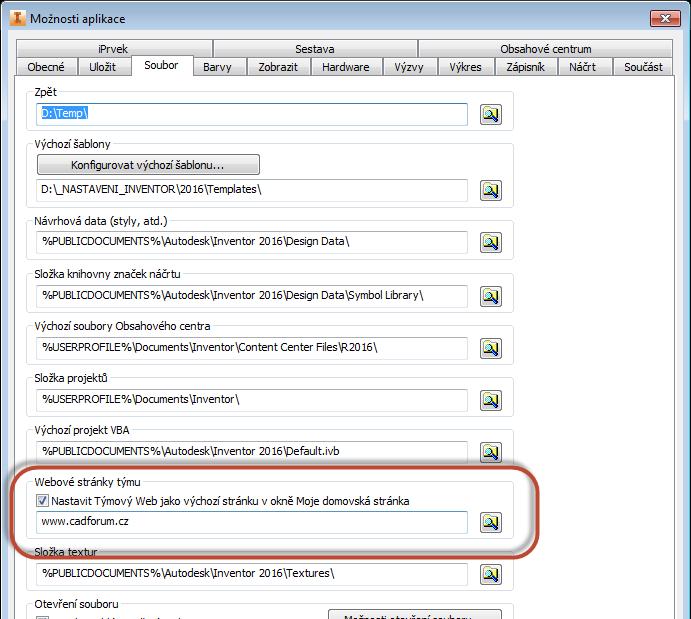The image size is (691, 619).
Task: Switch to the Hardware tab
Action: [x=346, y=67]
